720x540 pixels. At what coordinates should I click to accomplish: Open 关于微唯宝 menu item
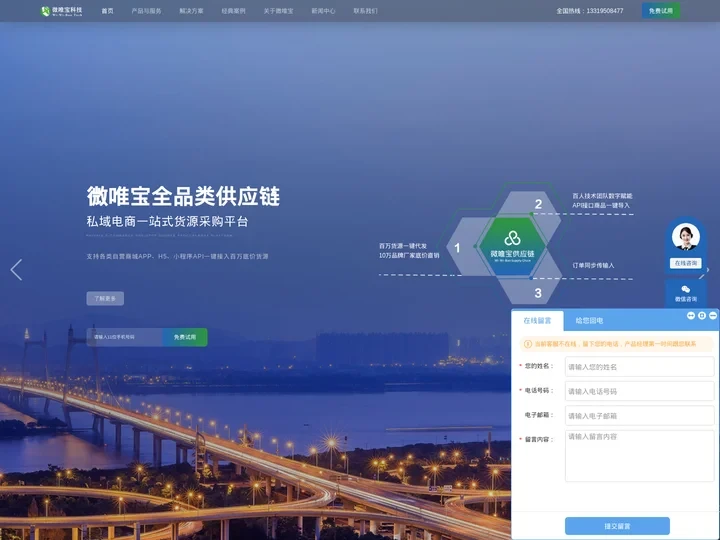coord(278,11)
